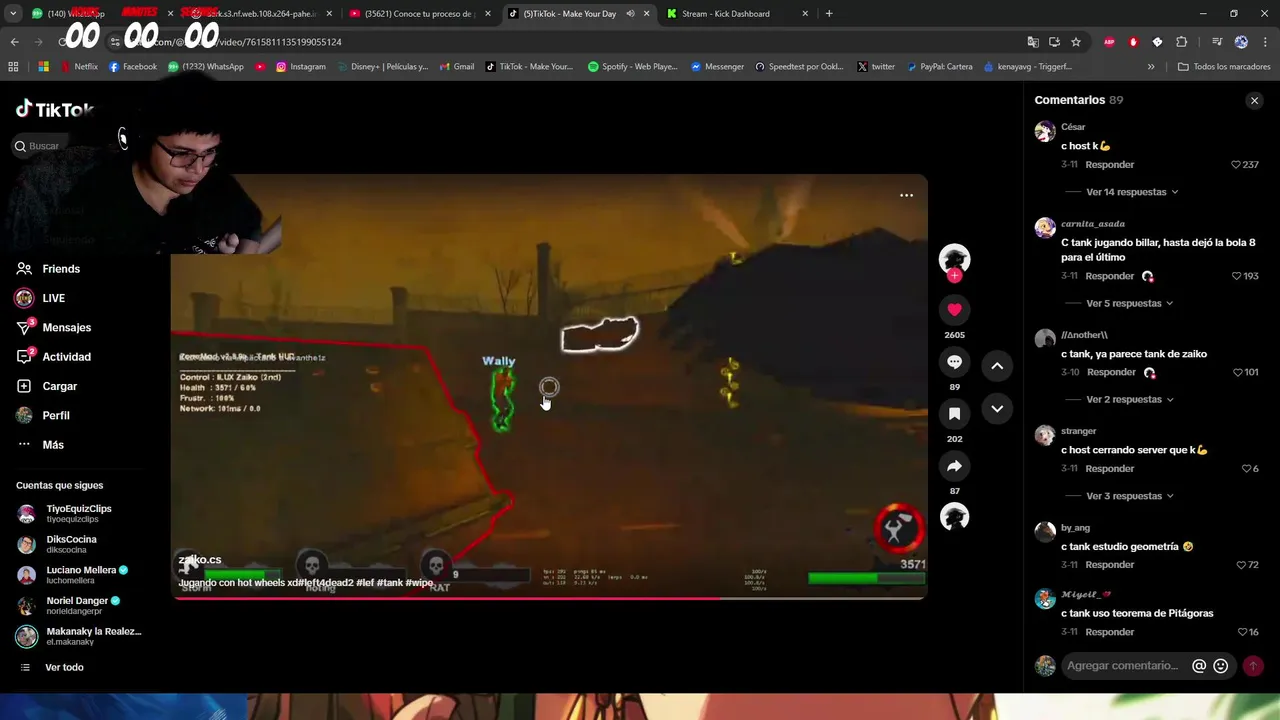
Task: Show hidden bookmarks overflow chevron
Action: pos(1151,67)
